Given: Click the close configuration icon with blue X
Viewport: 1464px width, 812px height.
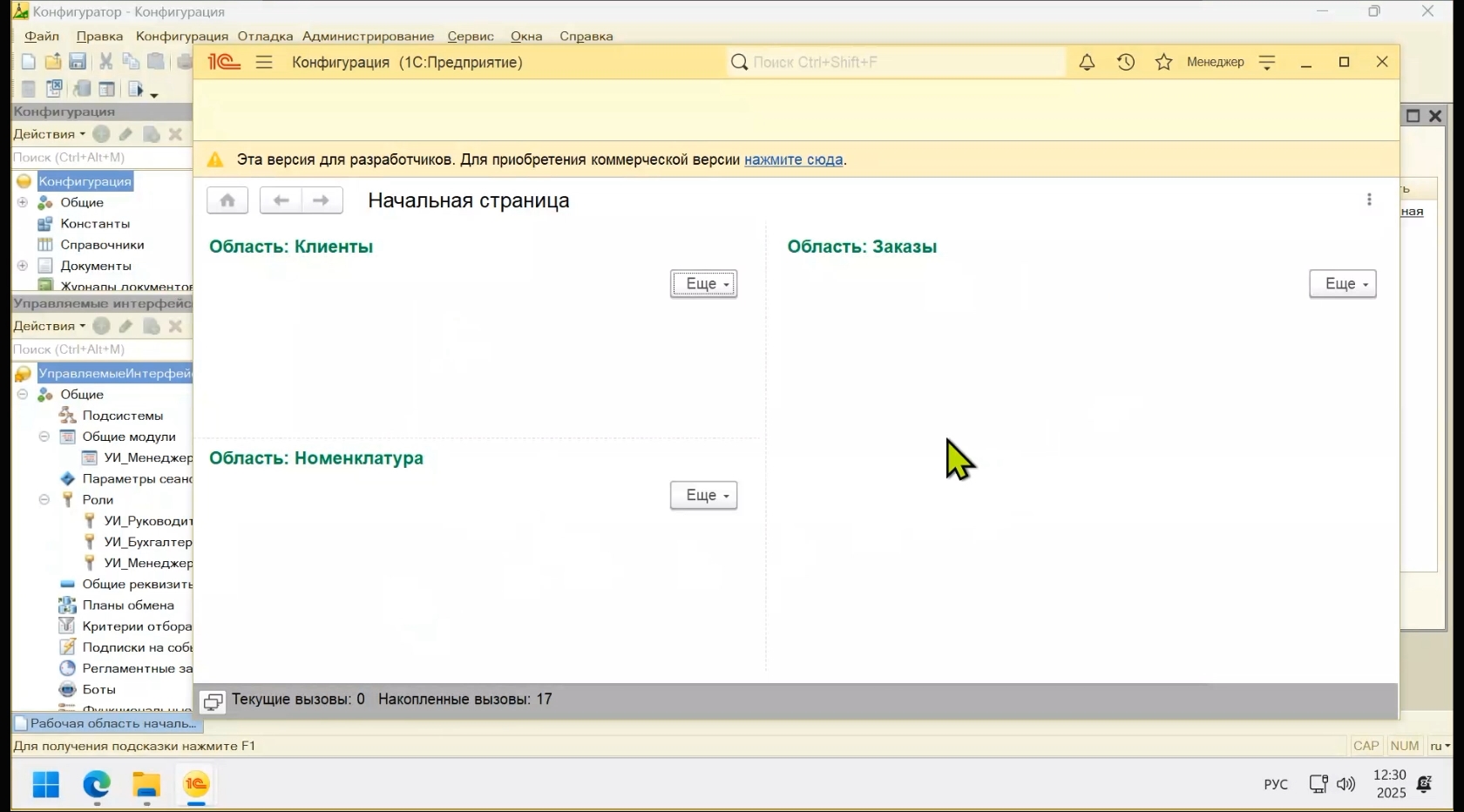Looking at the screenshot, I should [x=54, y=89].
